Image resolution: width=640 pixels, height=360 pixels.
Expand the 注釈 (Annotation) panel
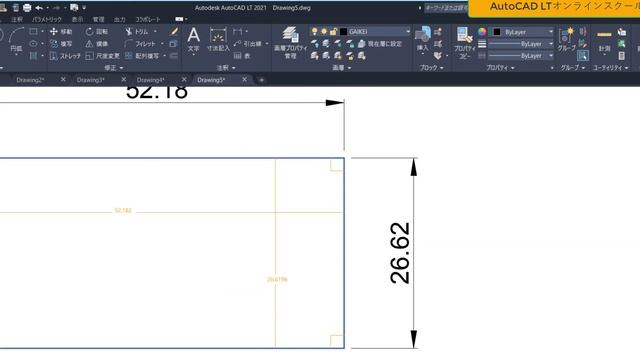[x=226, y=68]
